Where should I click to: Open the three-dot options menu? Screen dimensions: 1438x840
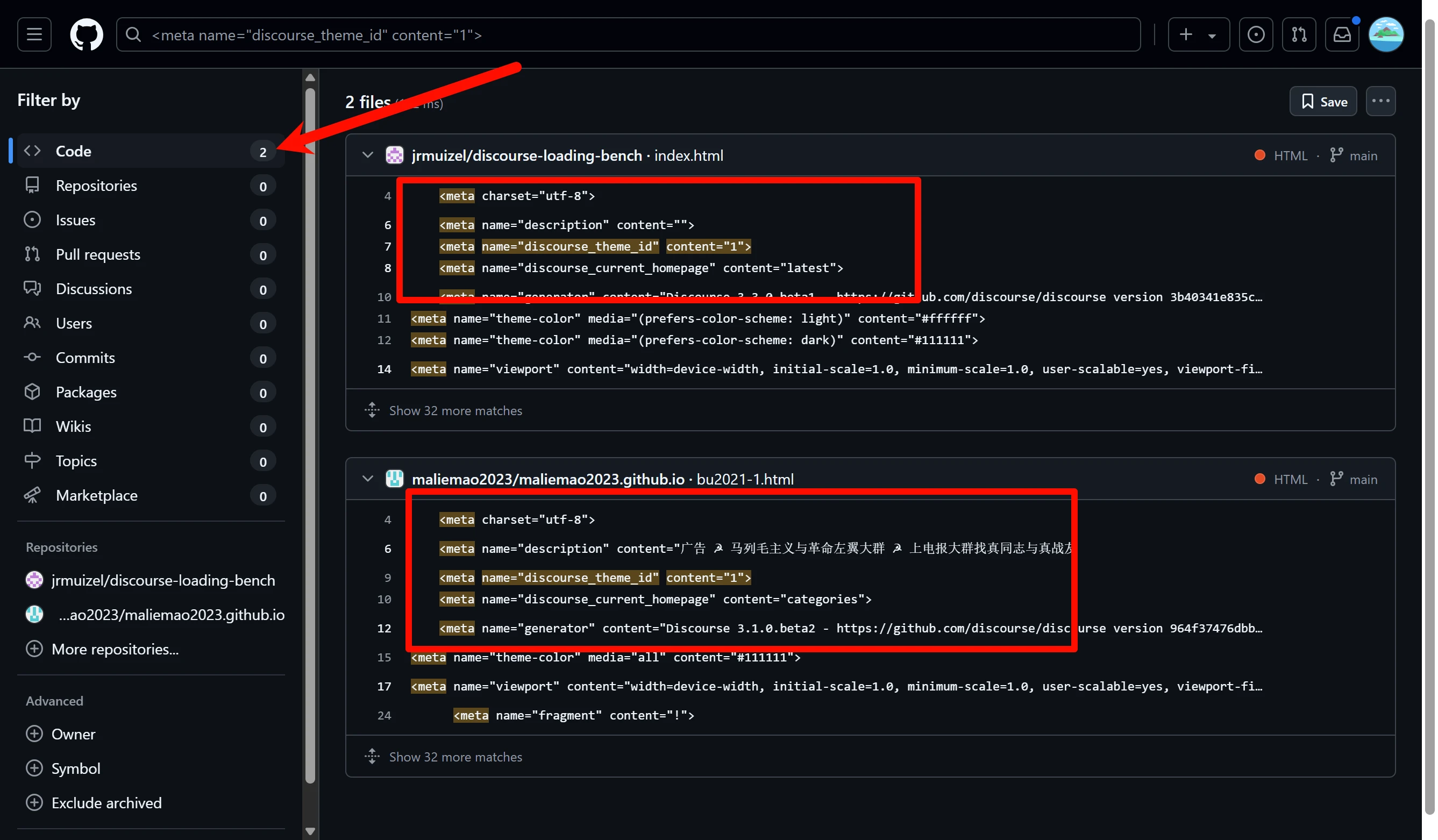tap(1380, 102)
